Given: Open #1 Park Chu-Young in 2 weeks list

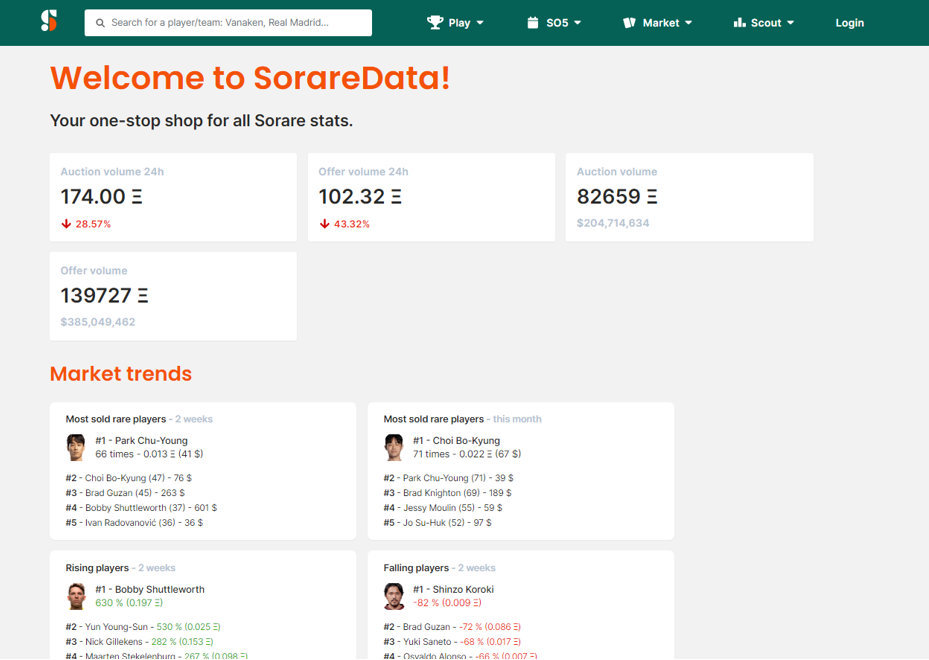Looking at the screenshot, I should coord(142,441).
